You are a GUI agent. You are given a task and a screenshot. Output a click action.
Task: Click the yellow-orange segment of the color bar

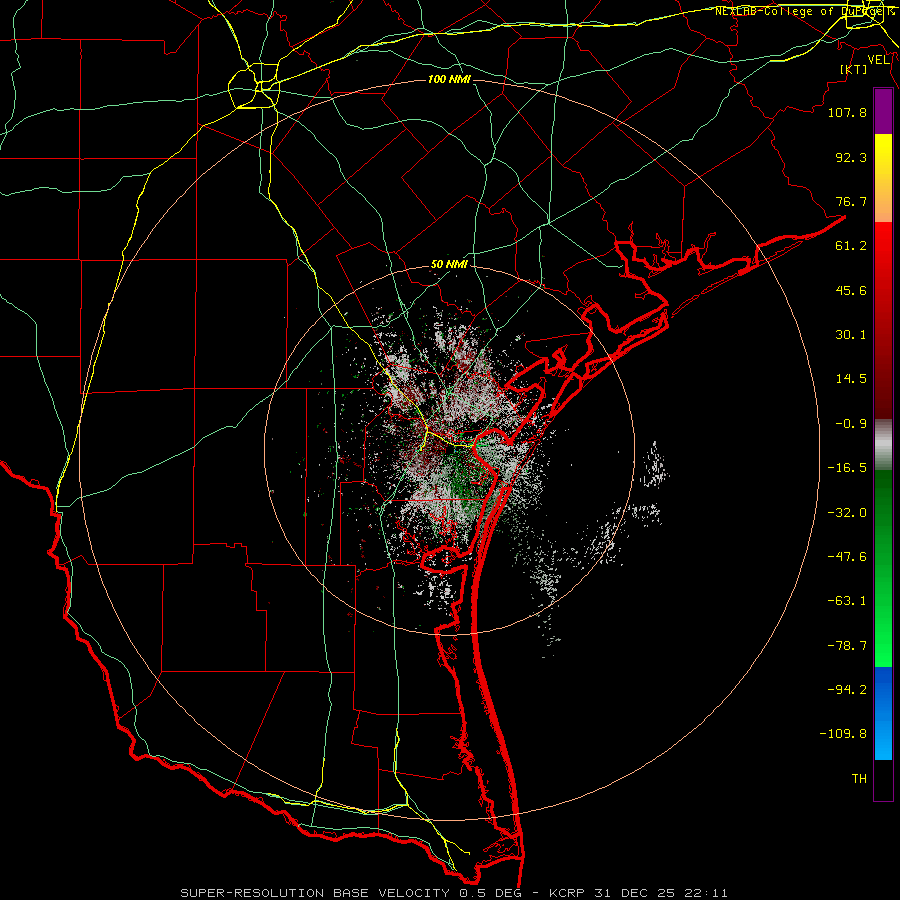(883, 178)
